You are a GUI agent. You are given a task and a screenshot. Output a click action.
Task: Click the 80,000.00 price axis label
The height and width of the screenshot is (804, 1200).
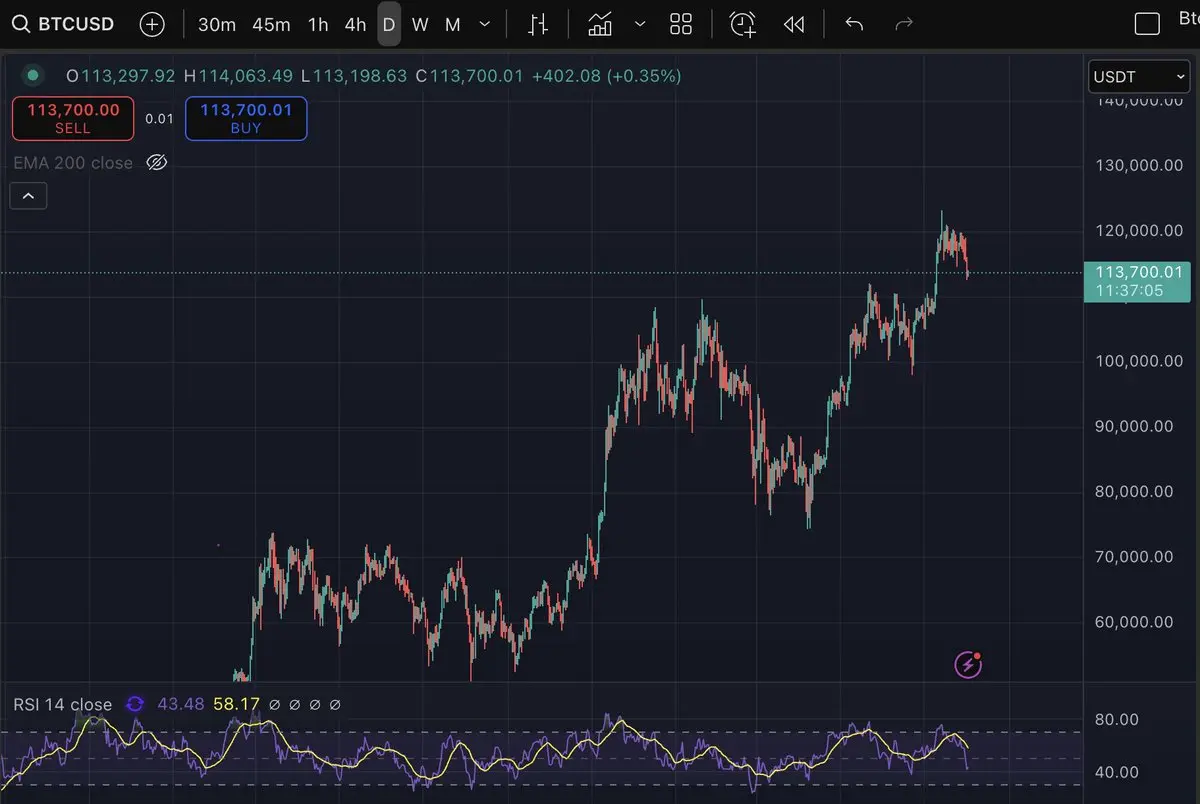1134,491
